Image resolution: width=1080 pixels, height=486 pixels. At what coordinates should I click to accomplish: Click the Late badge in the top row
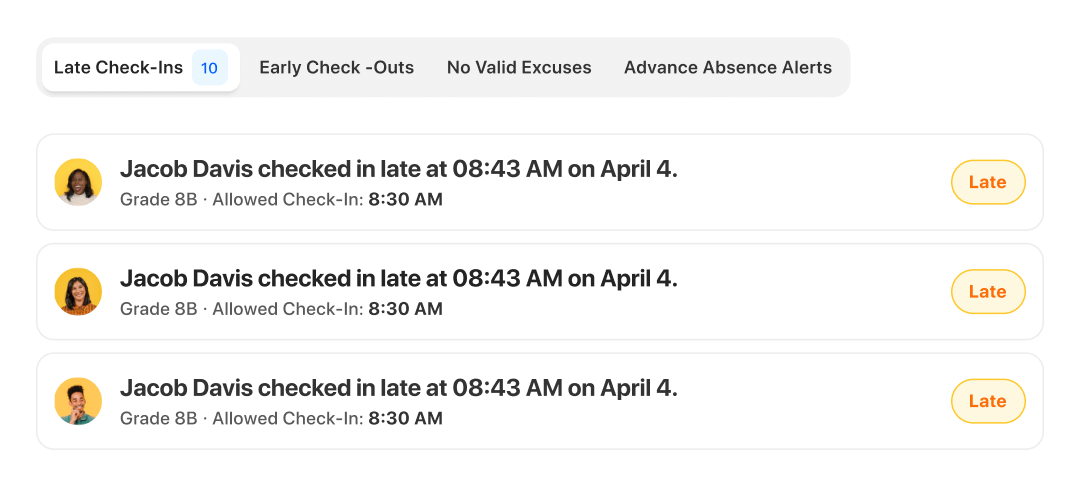click(987, 182)
